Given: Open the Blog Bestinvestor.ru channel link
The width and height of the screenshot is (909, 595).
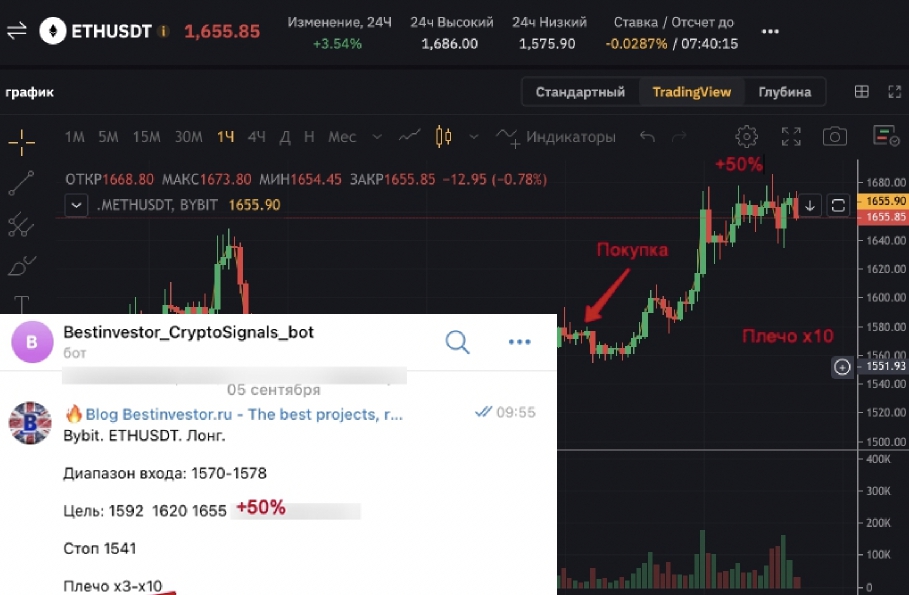Looking at the screenshot, I should 243,414.
